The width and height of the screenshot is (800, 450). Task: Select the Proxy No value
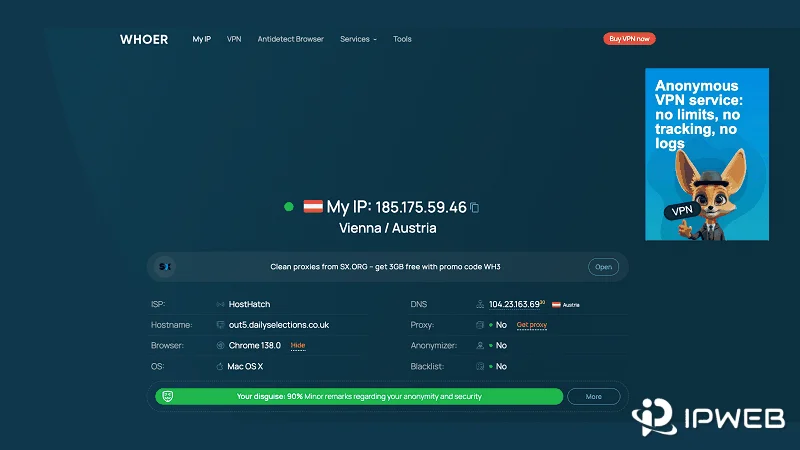tap(501, 325)
